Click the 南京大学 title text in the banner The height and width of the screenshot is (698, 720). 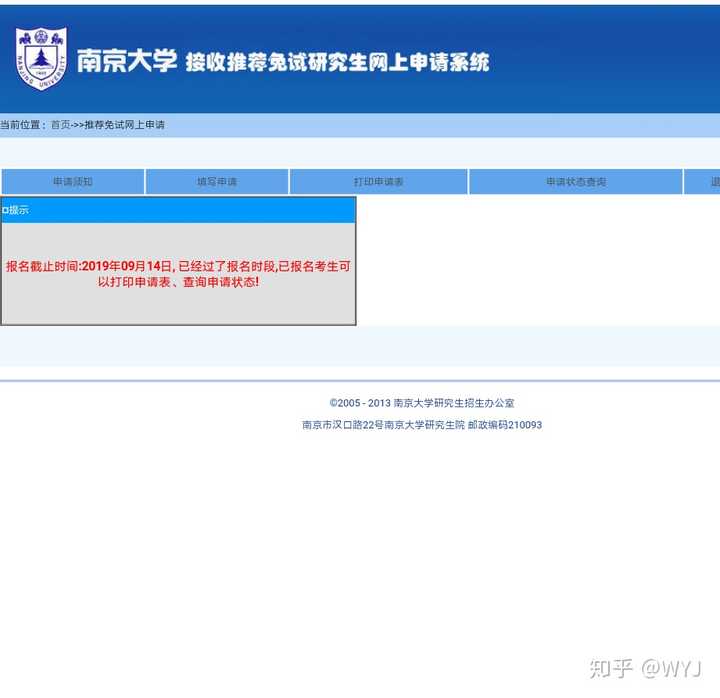(x=127, y=61)
